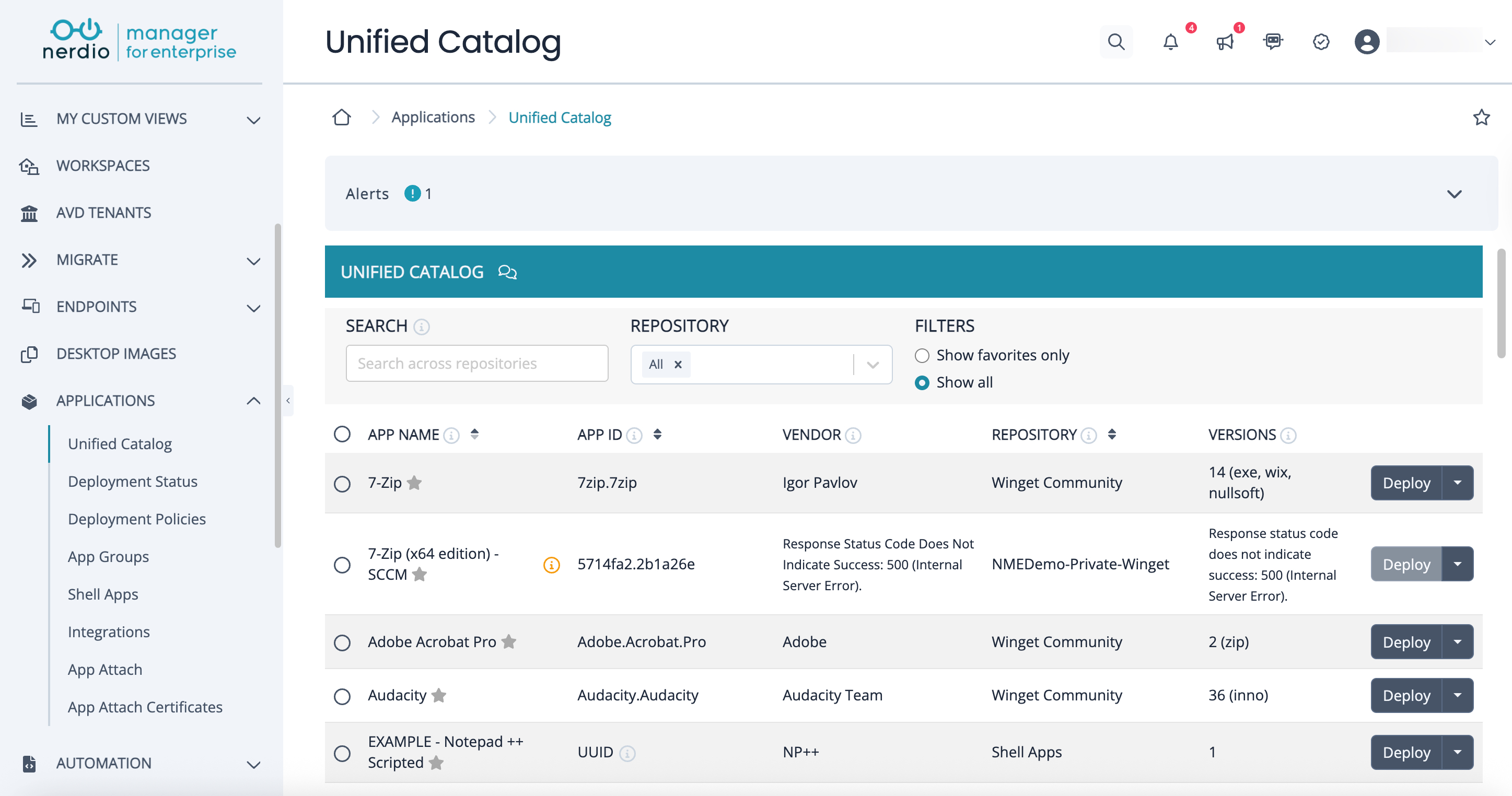This screenshot has height=796, width=1512.
Task: Click the home breadcrumb icon
Action: pyautogui.click(x=342, y=118)
